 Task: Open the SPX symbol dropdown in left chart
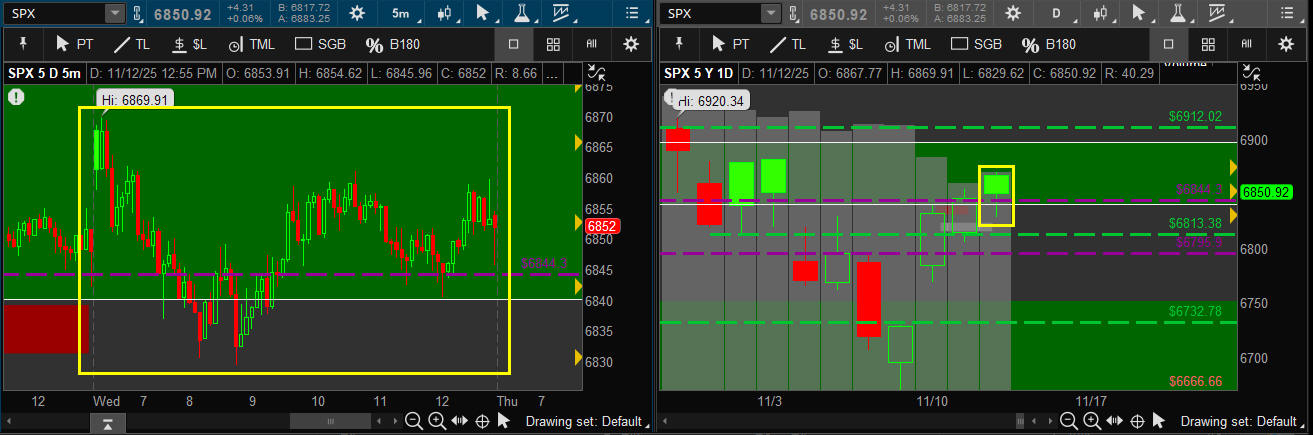[115, 14]
